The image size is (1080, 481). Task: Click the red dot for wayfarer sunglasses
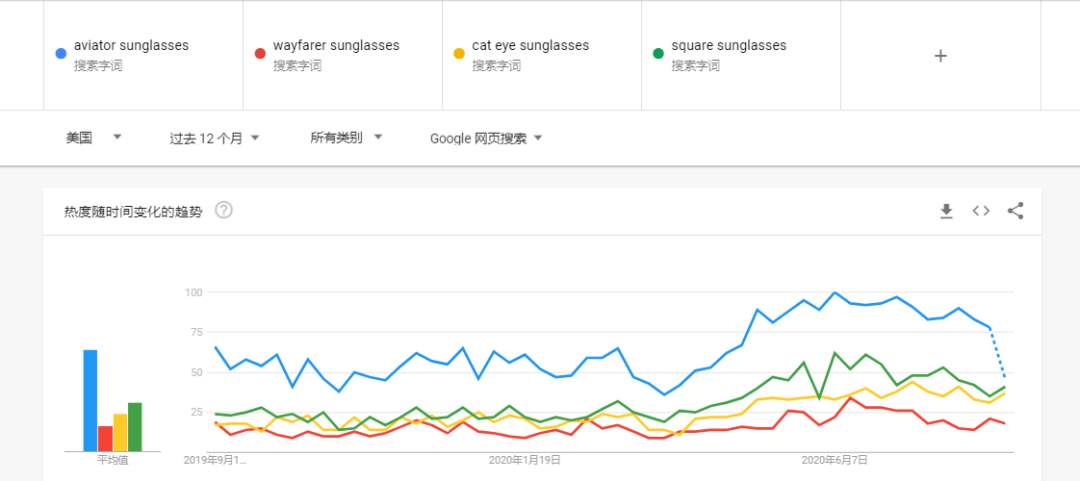(x=260, y=54)
